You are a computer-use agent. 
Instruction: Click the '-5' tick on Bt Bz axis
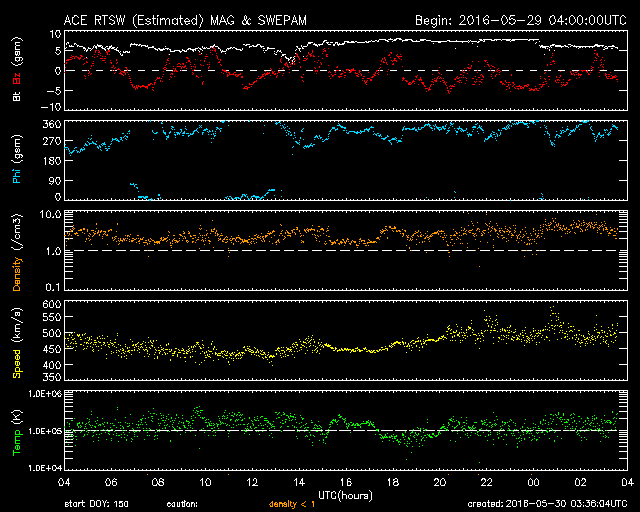click(x=53, y=91)
